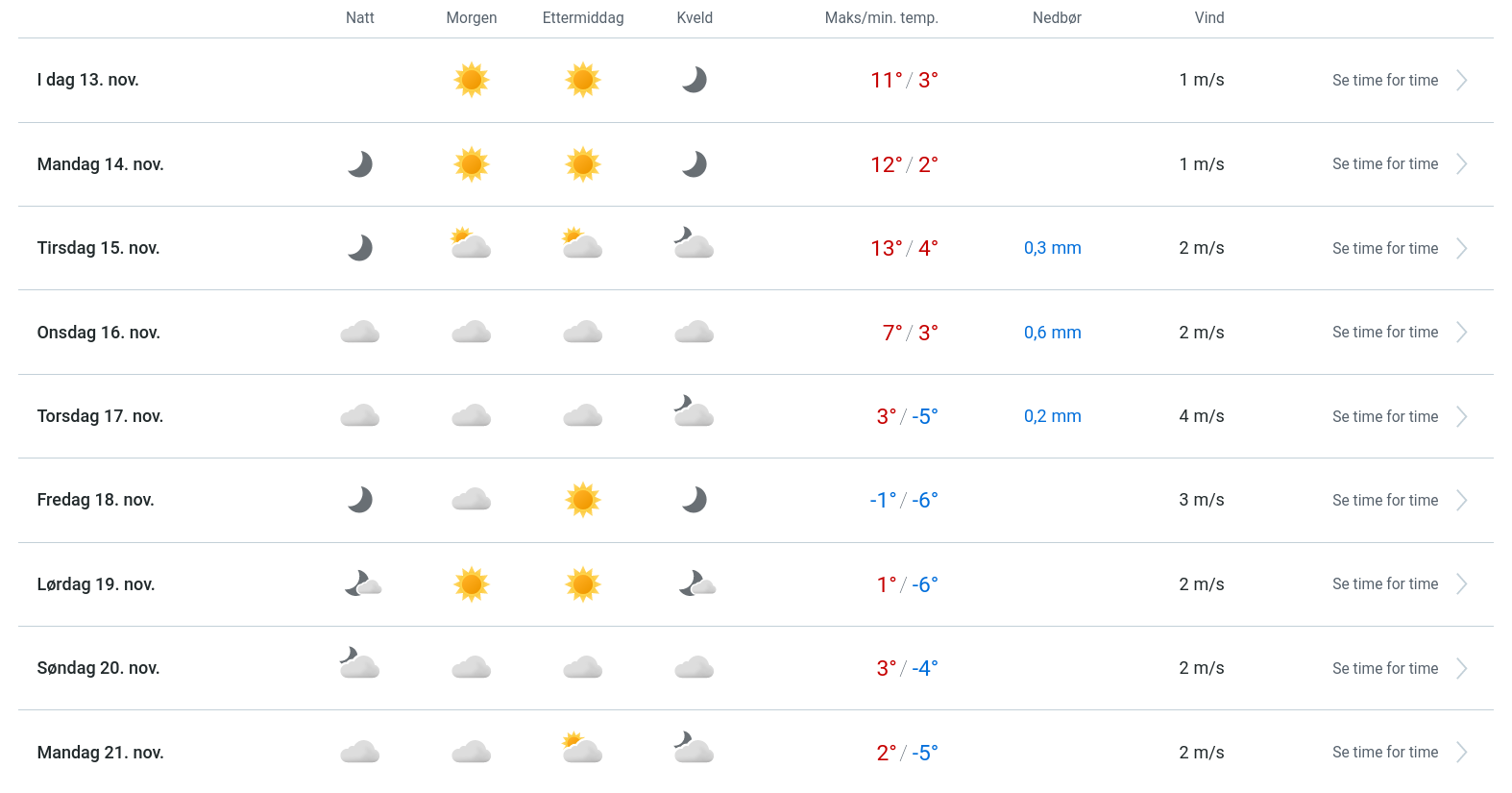Expand the chevron on Lørdag 19. nov. row
1512x793 pixels.
tap(1461, 584)
